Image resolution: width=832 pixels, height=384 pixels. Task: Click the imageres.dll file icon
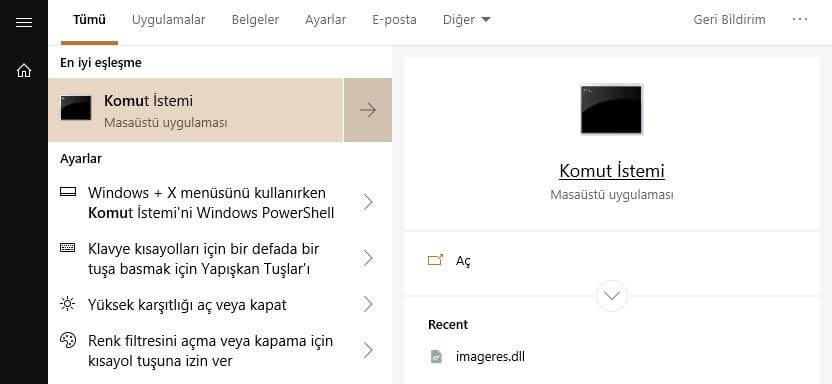click(x=436, y=356)
